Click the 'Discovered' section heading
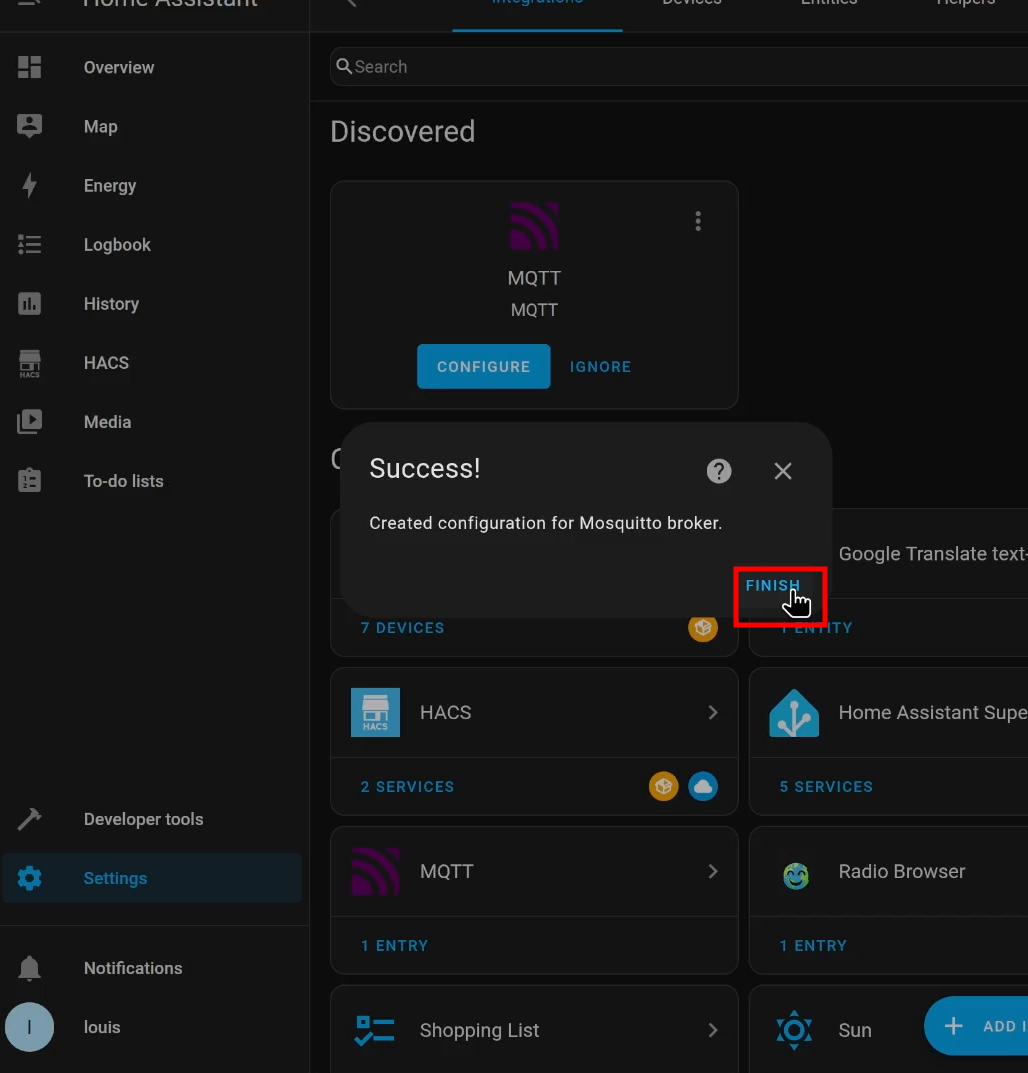Viewport: 1028px width, 1073px height. point(402,131)
